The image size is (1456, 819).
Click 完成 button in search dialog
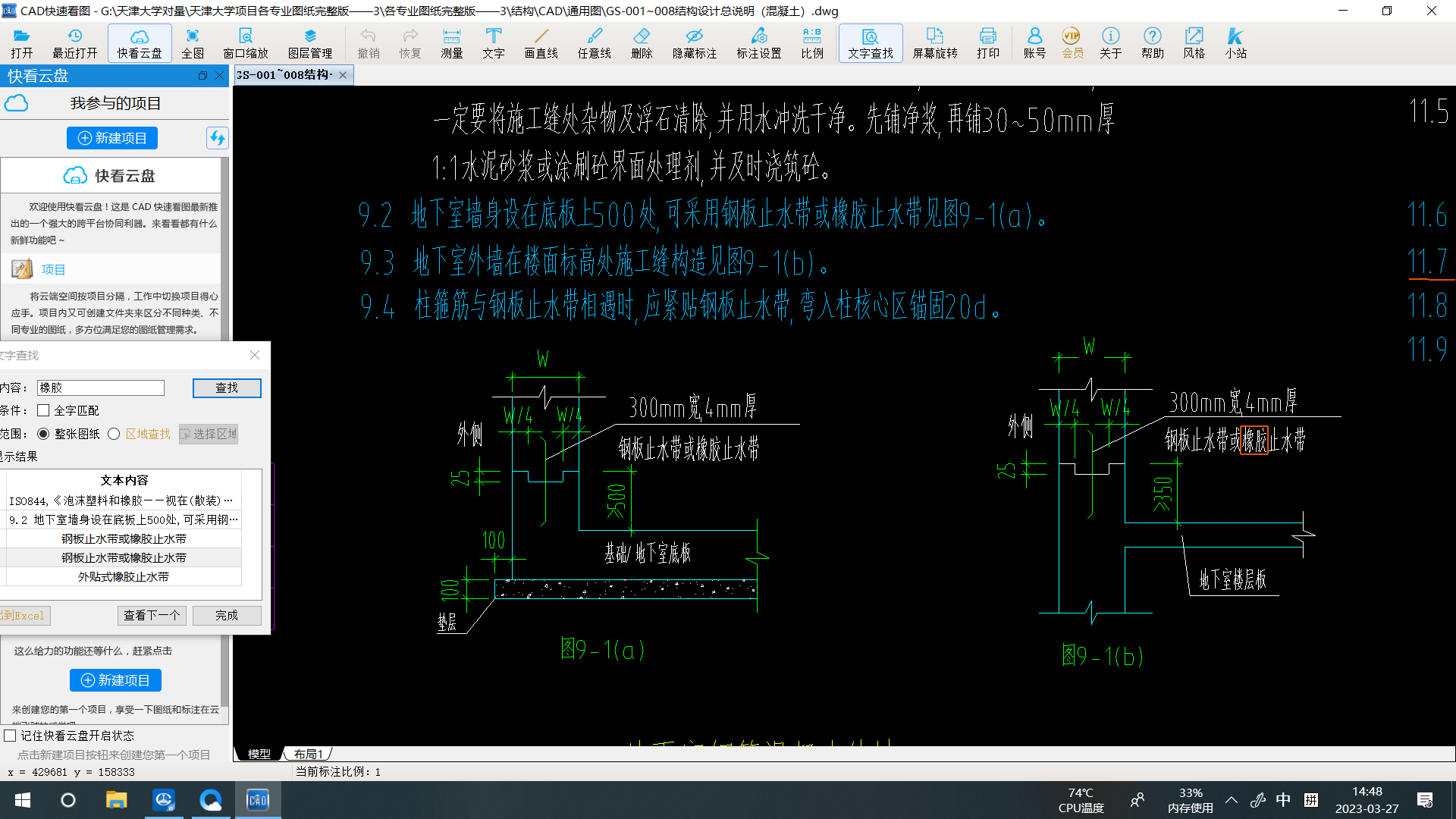(x=227, y=615)
